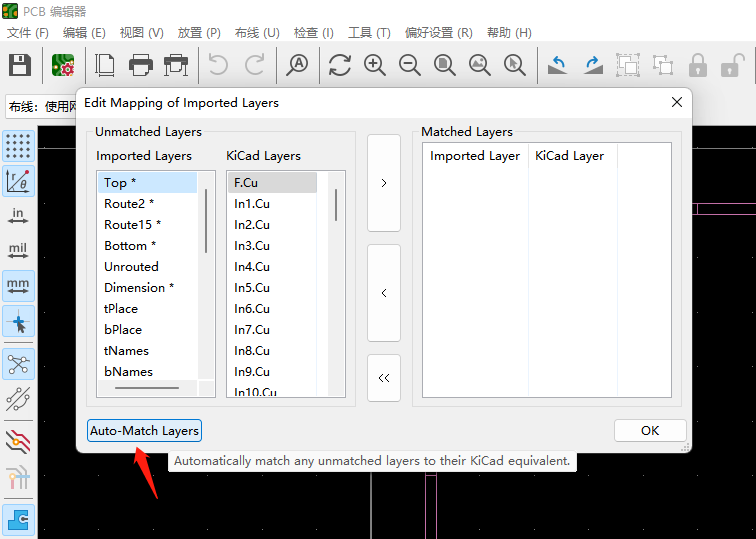Switch units to millimeters
This screenshot has height=539, width=756.
(18, 286)
